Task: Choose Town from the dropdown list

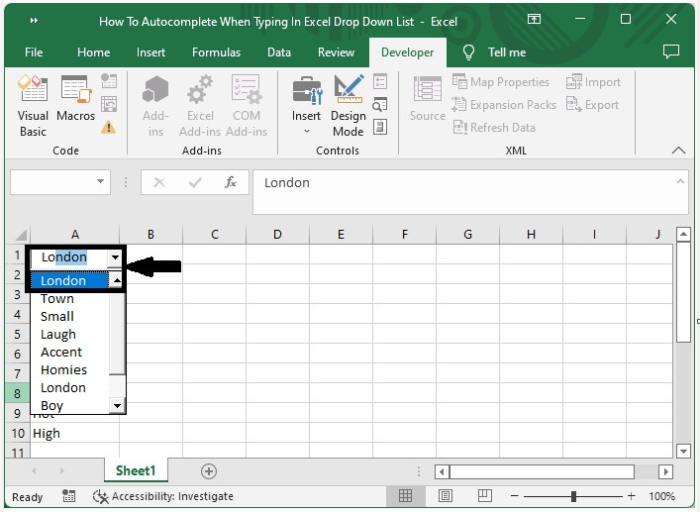Action: tap(70, 299)
